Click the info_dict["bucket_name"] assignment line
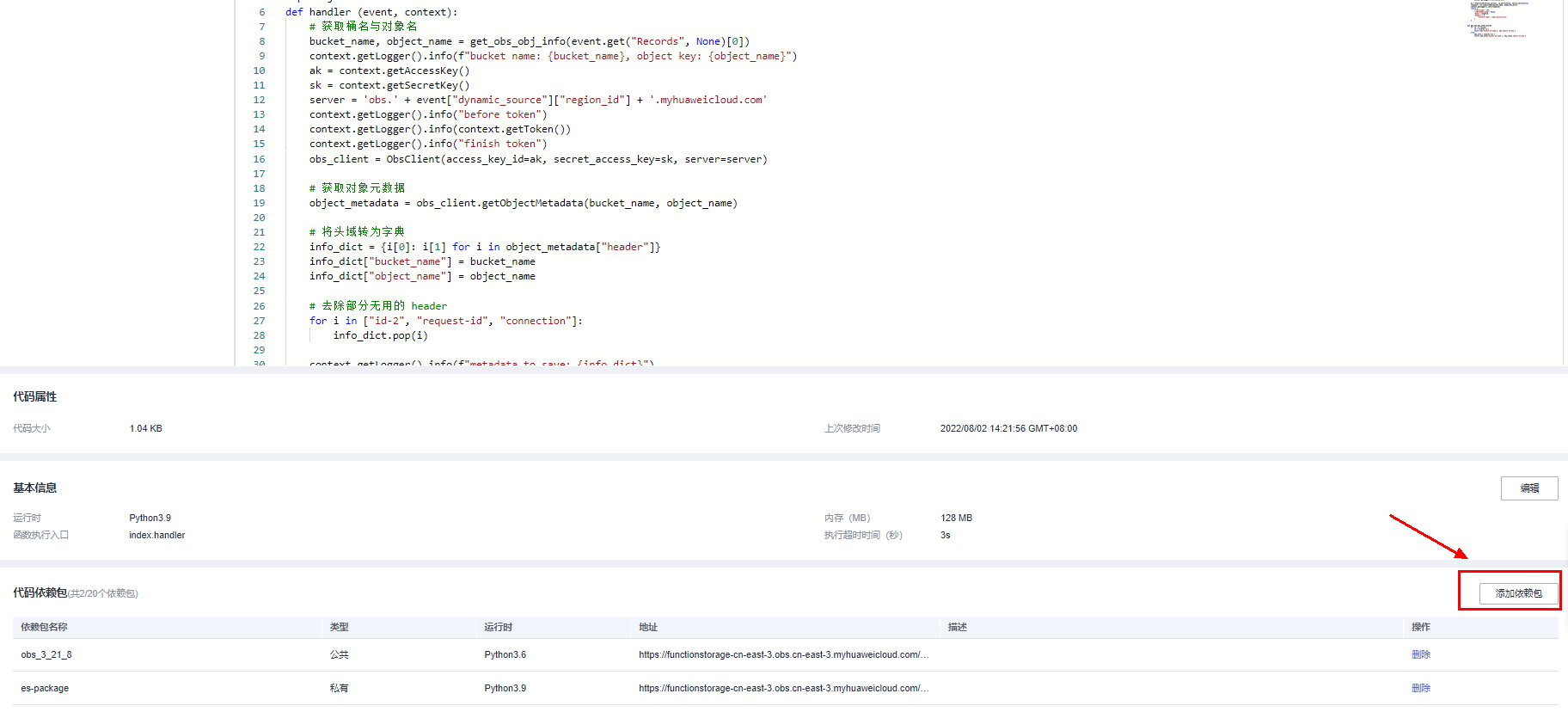This screenshot has height=712, width=1568. coord(422,261)
